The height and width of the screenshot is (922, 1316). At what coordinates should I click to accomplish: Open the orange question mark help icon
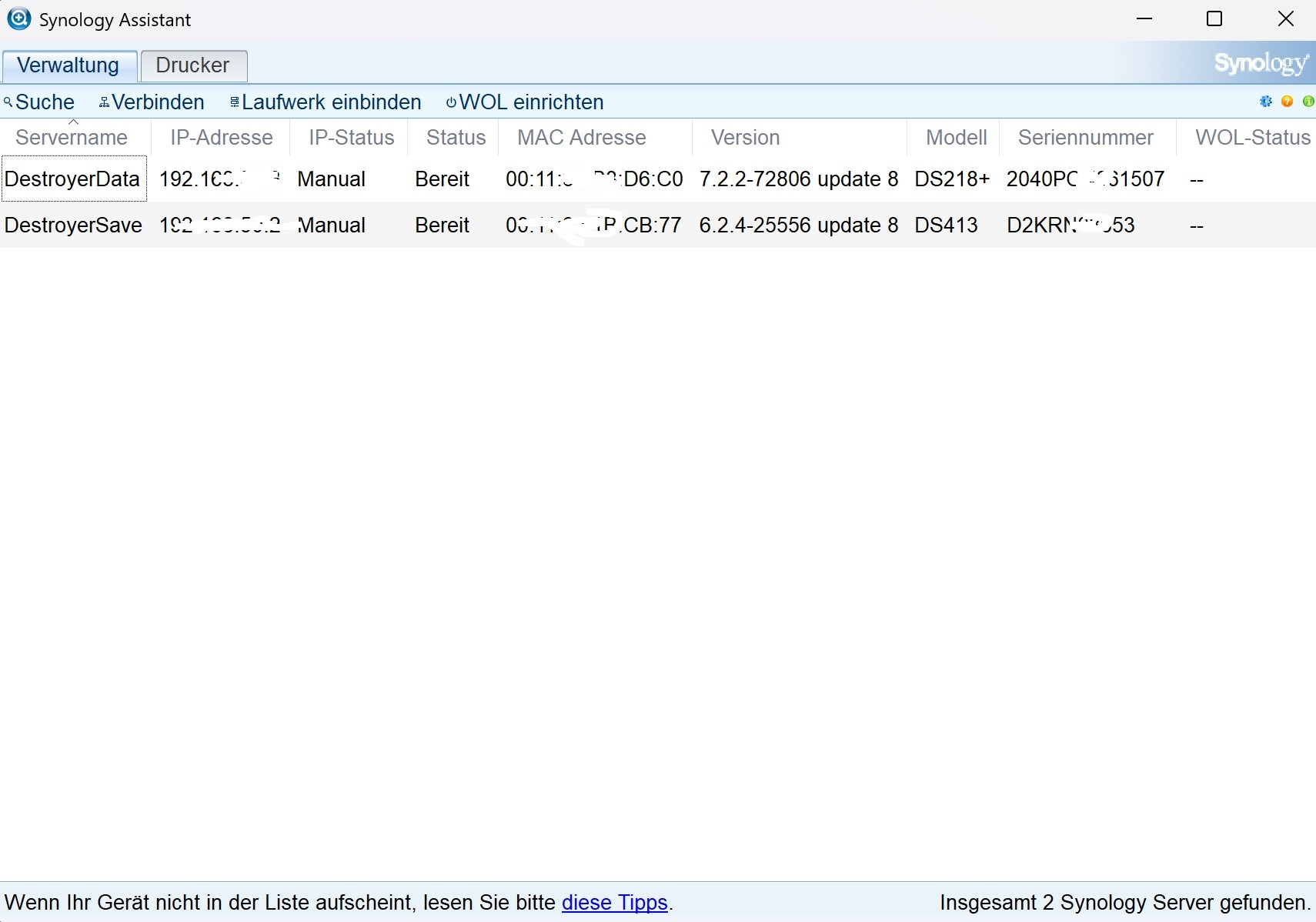pyautogui.click(x=1288, y=102)
